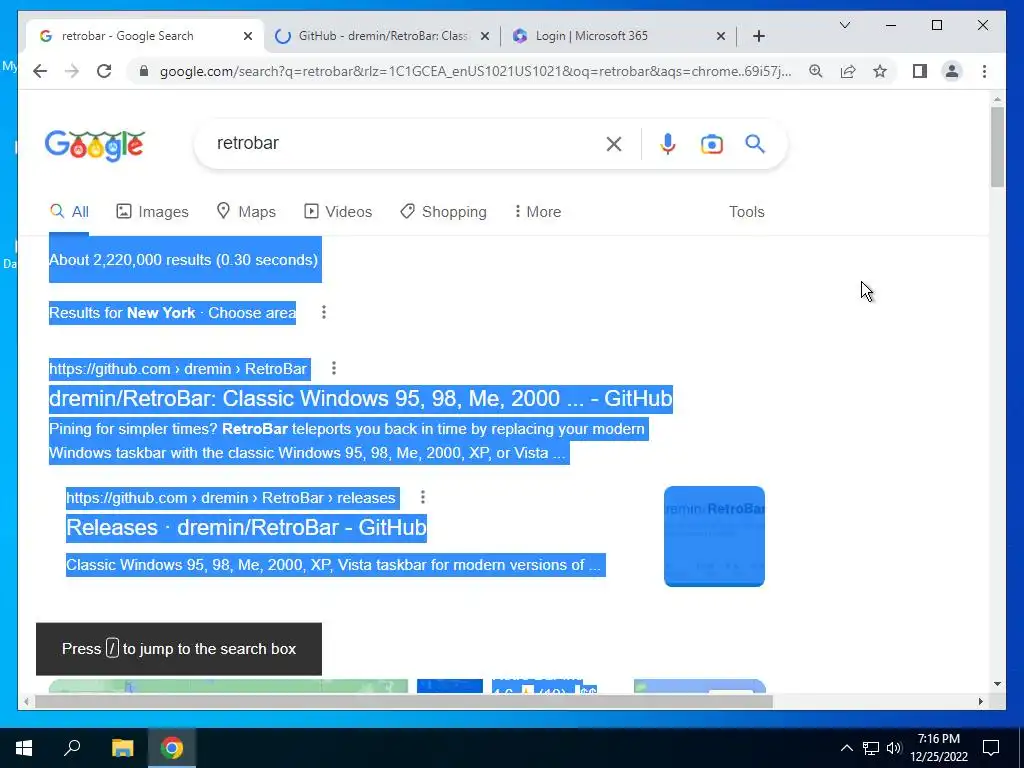
Task: Switch to Maps results
Action: (246, 212)
